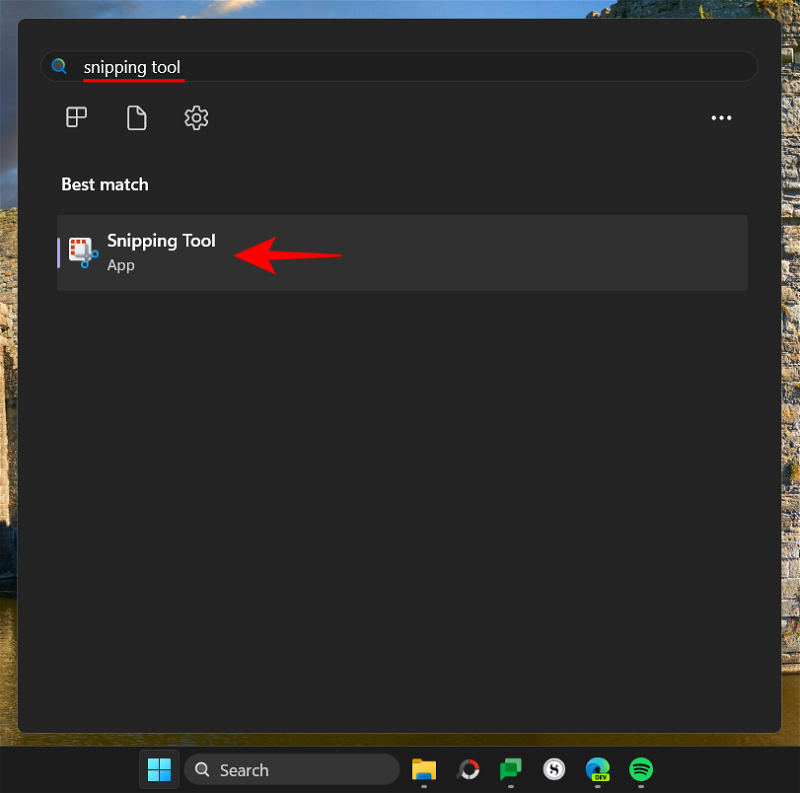This screenshot has width=800, height=793.
Task: Open Spotify from the taskbar
Action: click(641, 769)
